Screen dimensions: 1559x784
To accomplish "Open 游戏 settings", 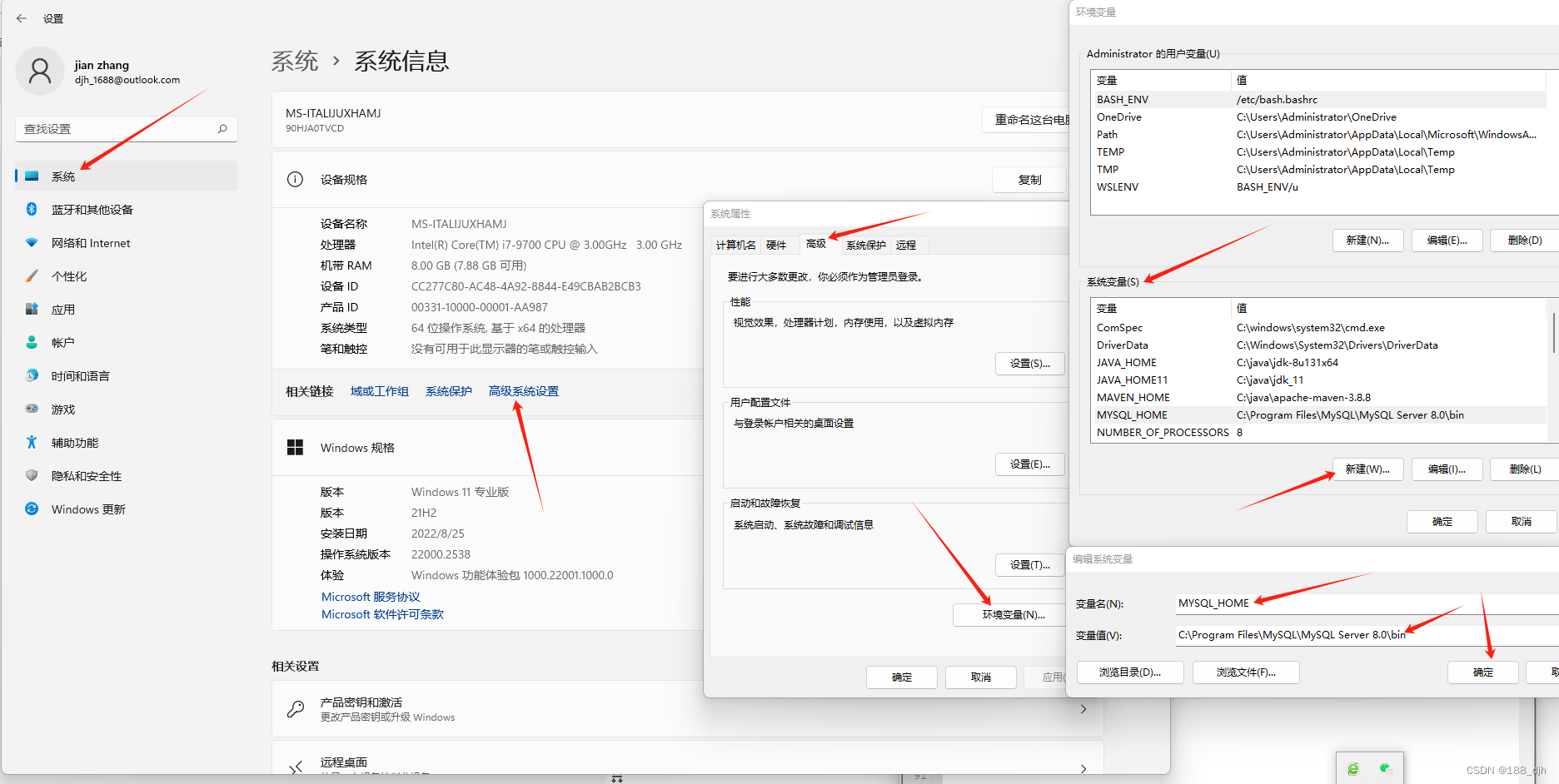I will [127, 409].
